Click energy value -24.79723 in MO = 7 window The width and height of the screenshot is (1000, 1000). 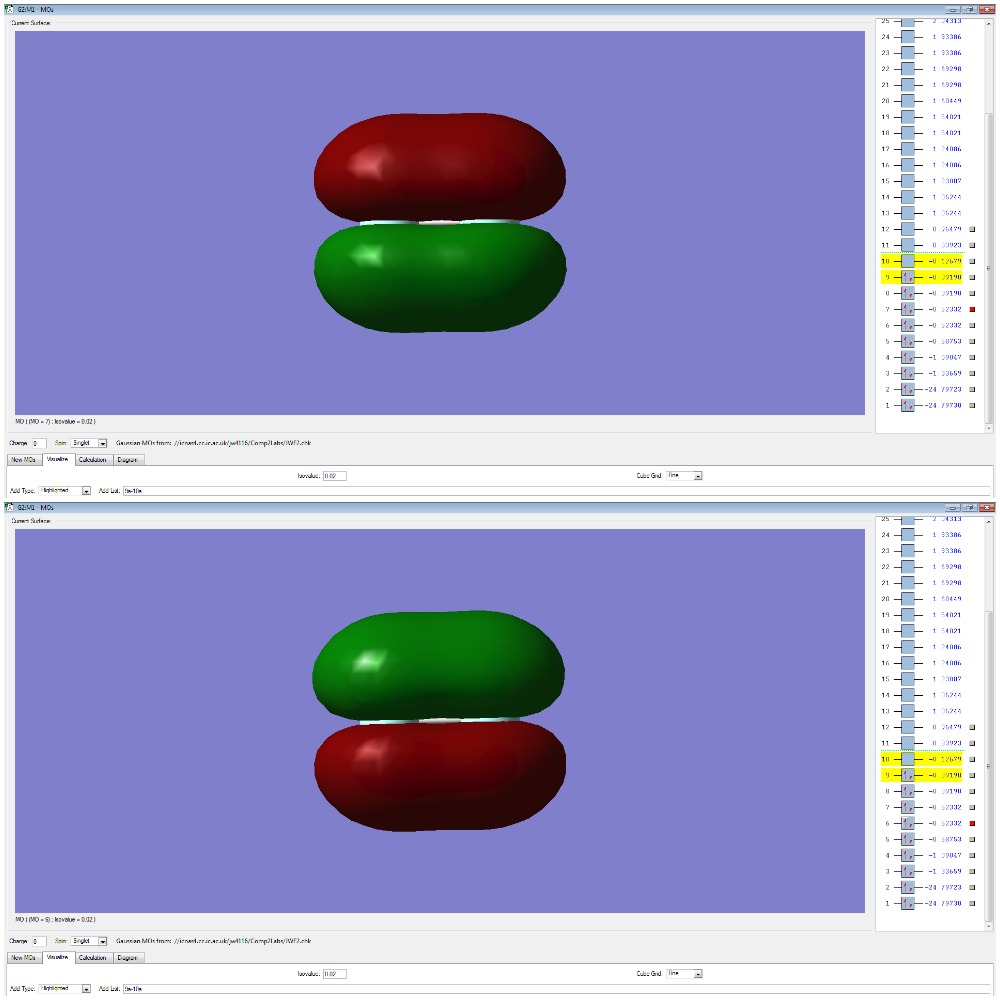[x=944, y=389]
